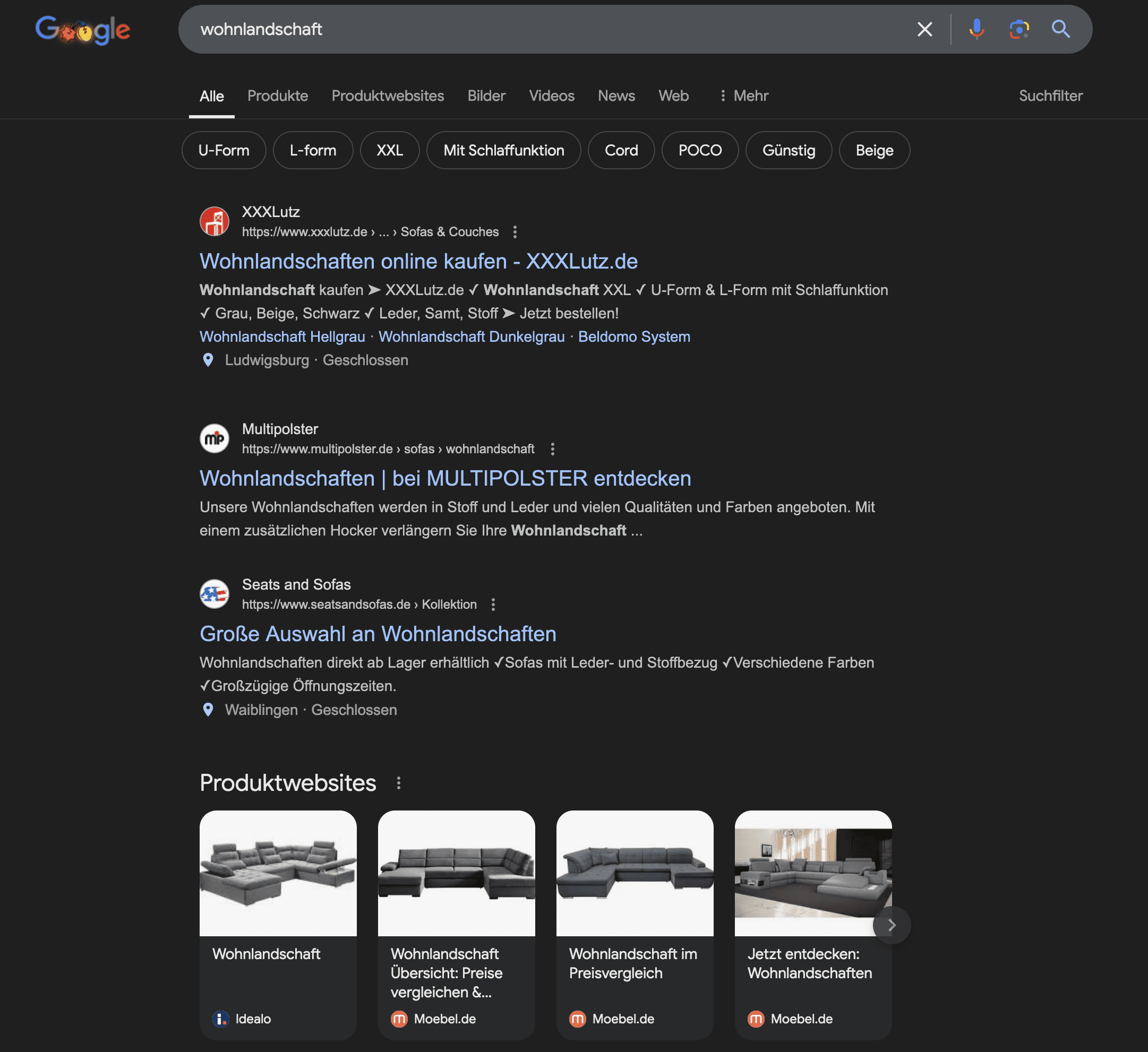
Task: Click the Google doodle logo
Action: (x=83, y=30)
